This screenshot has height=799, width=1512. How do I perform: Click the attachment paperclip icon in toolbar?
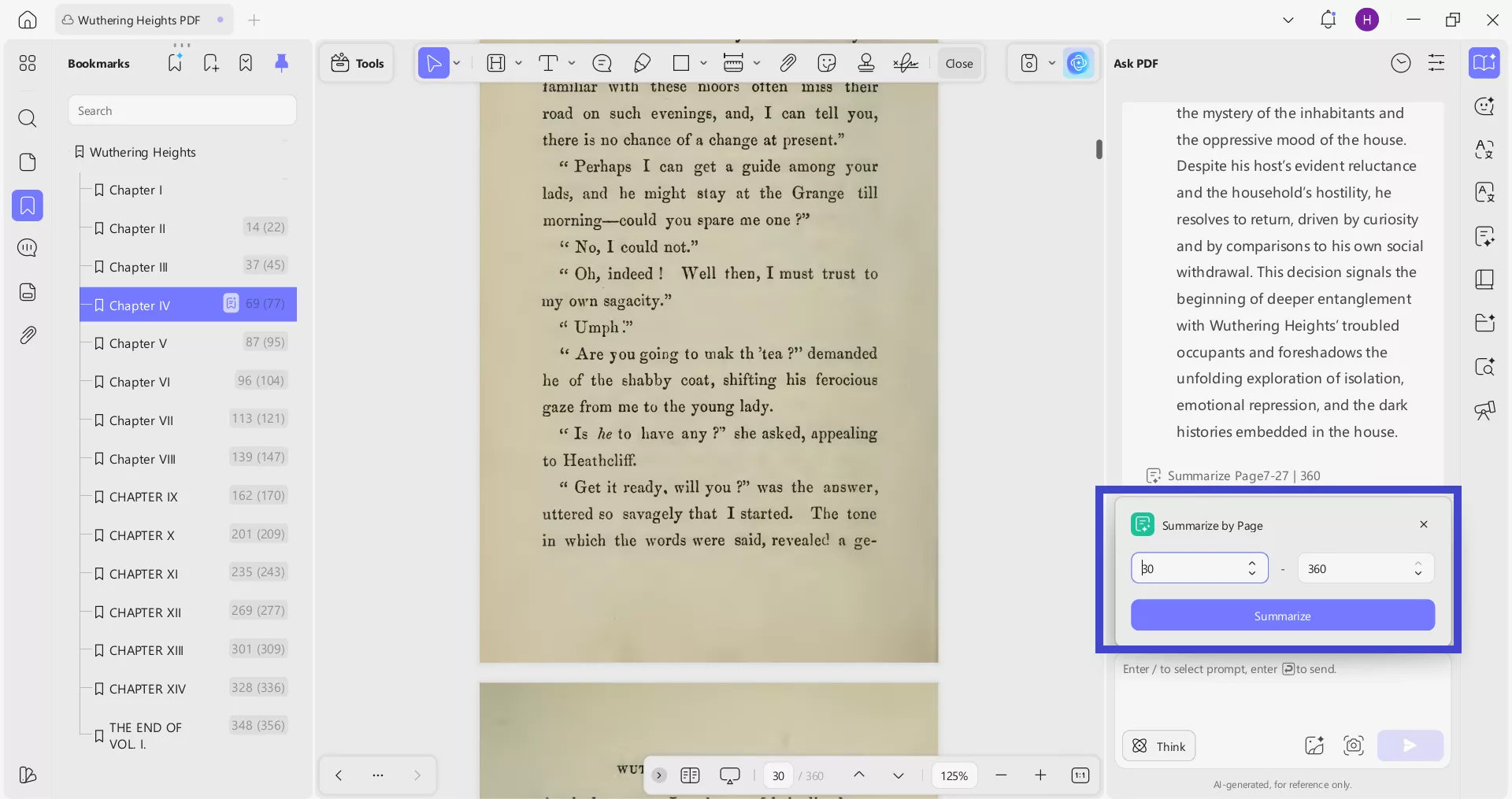pyautogui.click(x=787, y=63)
